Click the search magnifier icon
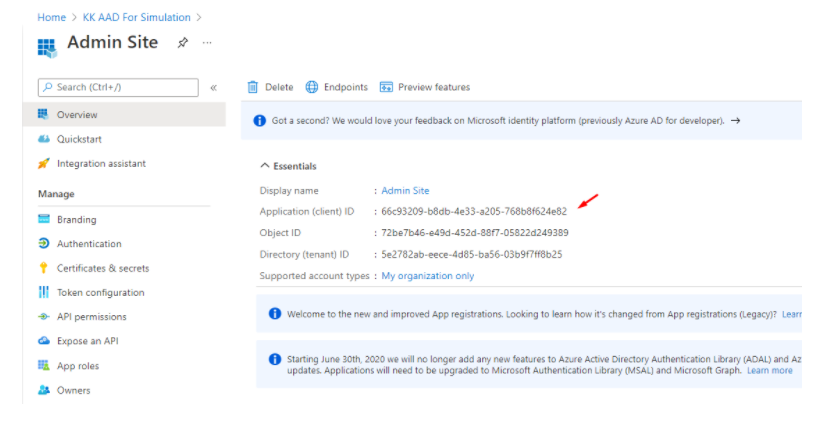This screenshot has height=421, width=822. (48, 87)
